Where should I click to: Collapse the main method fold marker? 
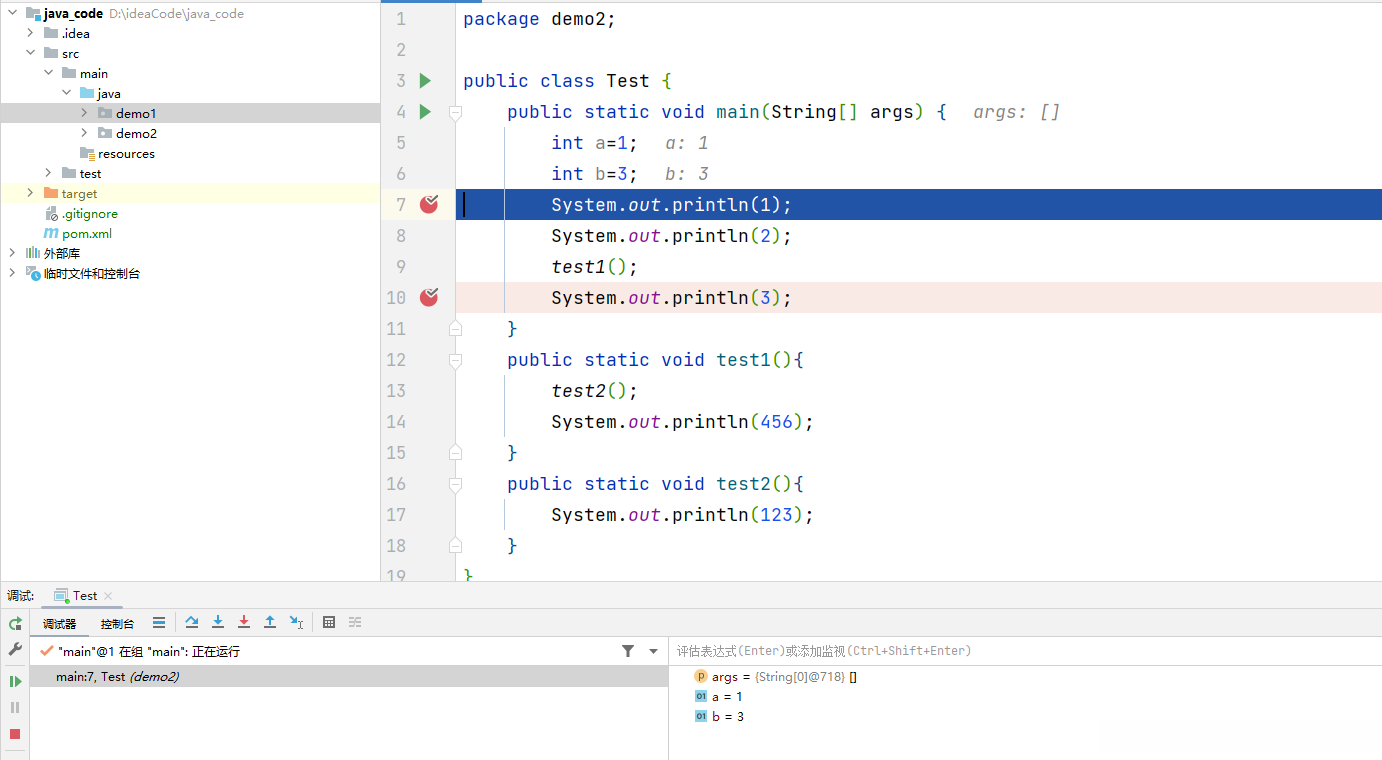(x=455, y=112)
